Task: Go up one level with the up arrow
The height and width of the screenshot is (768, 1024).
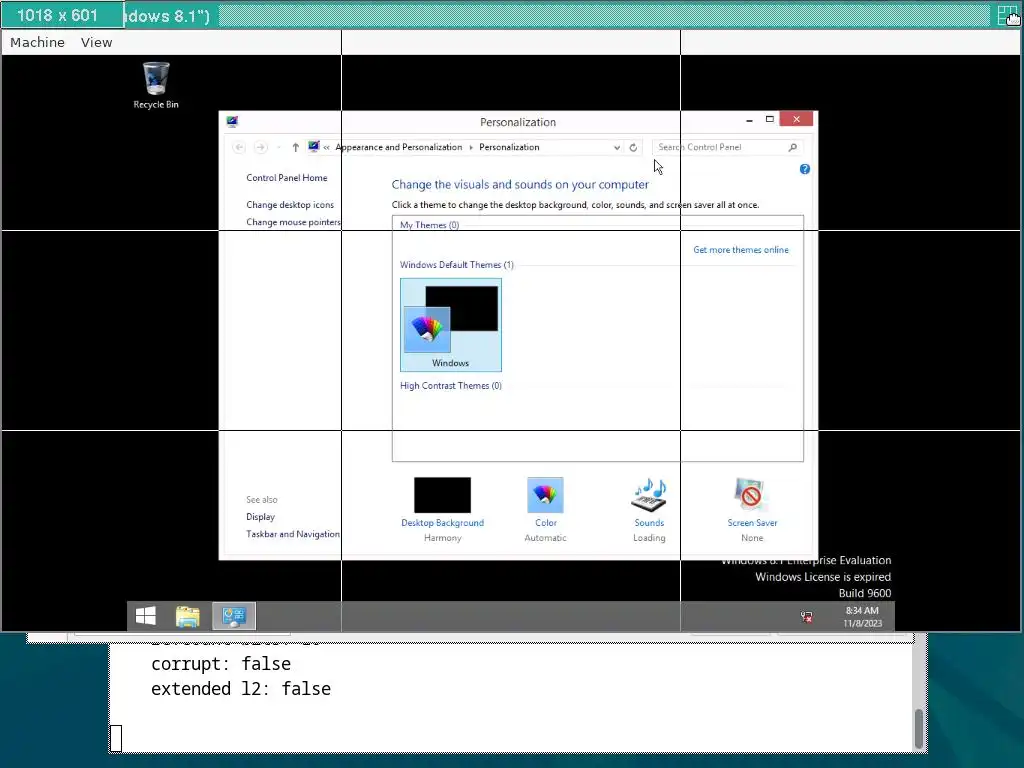Action: (x=295, y=148)
